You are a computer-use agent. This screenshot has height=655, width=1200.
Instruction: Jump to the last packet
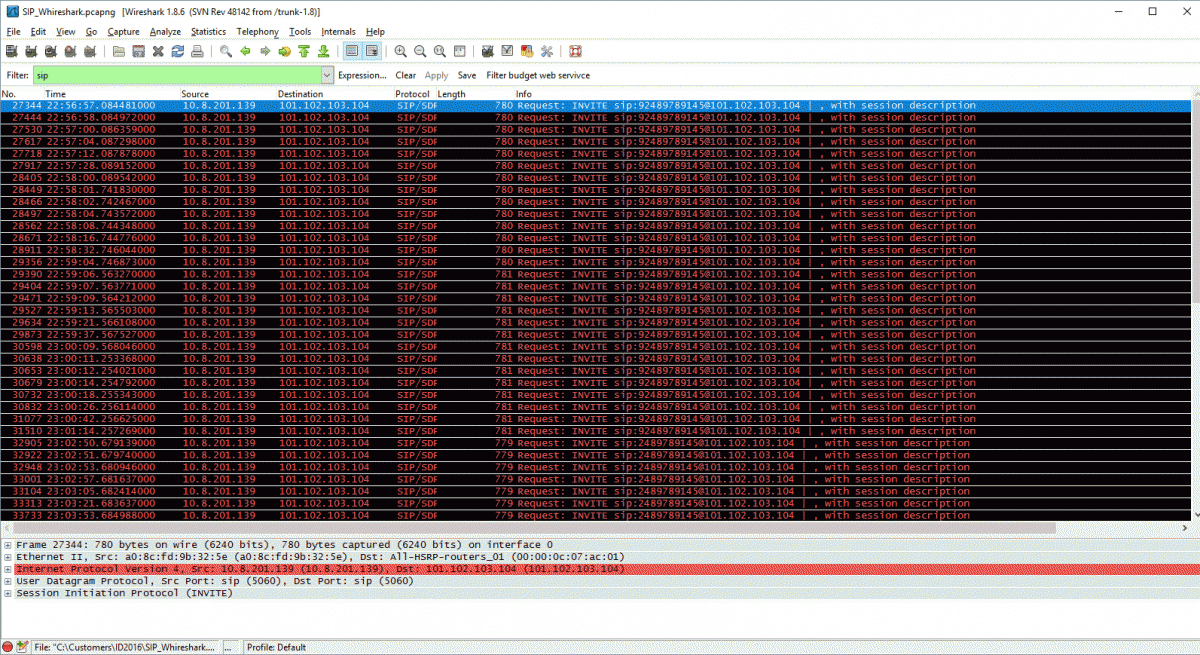pos(323,51)
